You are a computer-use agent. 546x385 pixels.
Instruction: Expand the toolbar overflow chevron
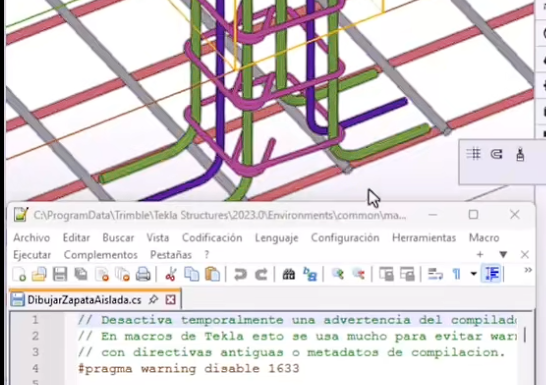(x=528, y=270)
